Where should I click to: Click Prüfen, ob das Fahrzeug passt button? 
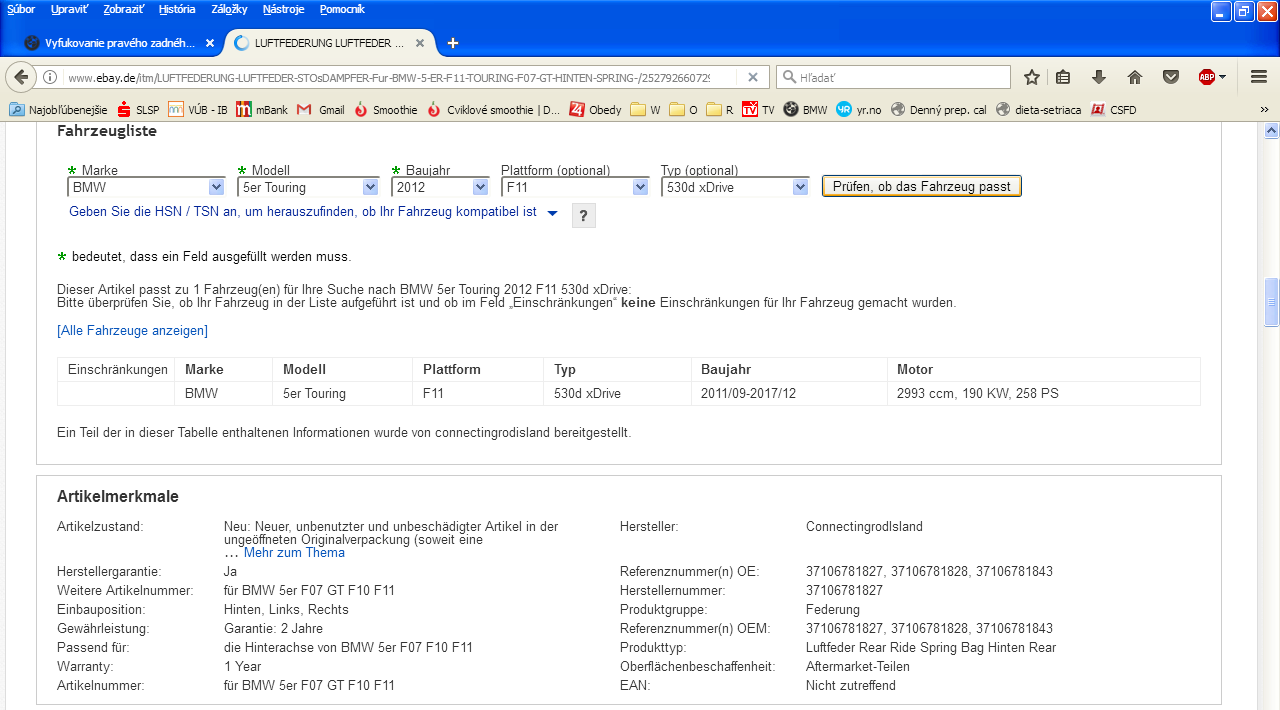point(921,187)
